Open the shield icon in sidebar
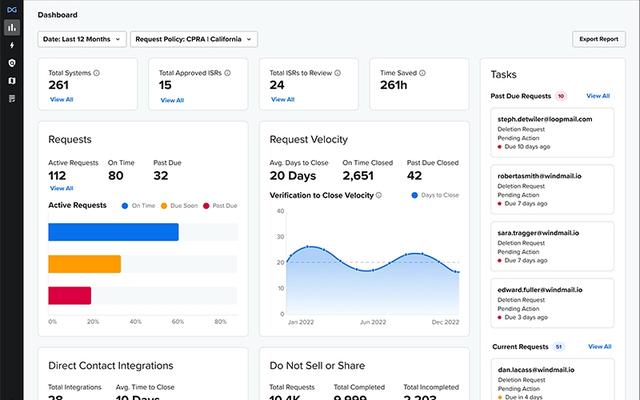640x400 pixels. 11,62
